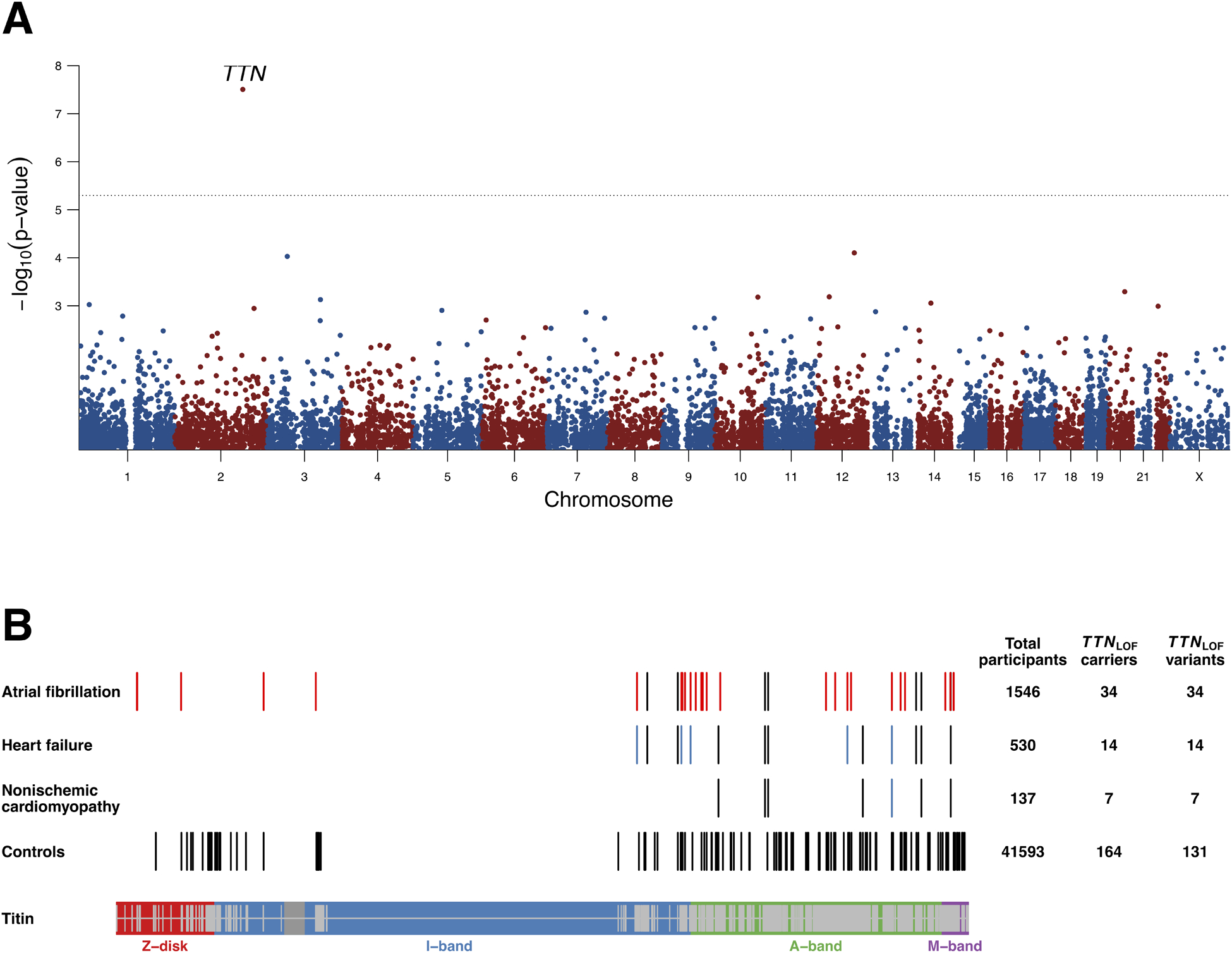The height and width of the screenshot is (953, 1232).
Task: Click the TTN gene label
Action: [245, 74]
